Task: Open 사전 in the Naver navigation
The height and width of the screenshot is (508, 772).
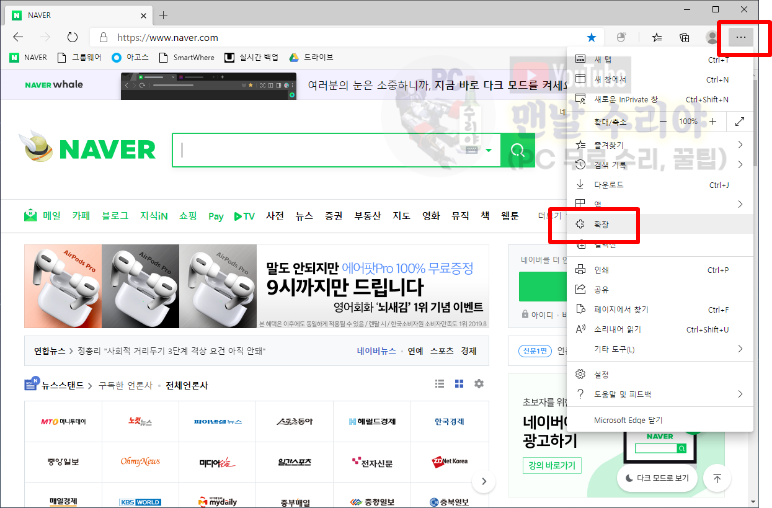Action: point(275,216)
